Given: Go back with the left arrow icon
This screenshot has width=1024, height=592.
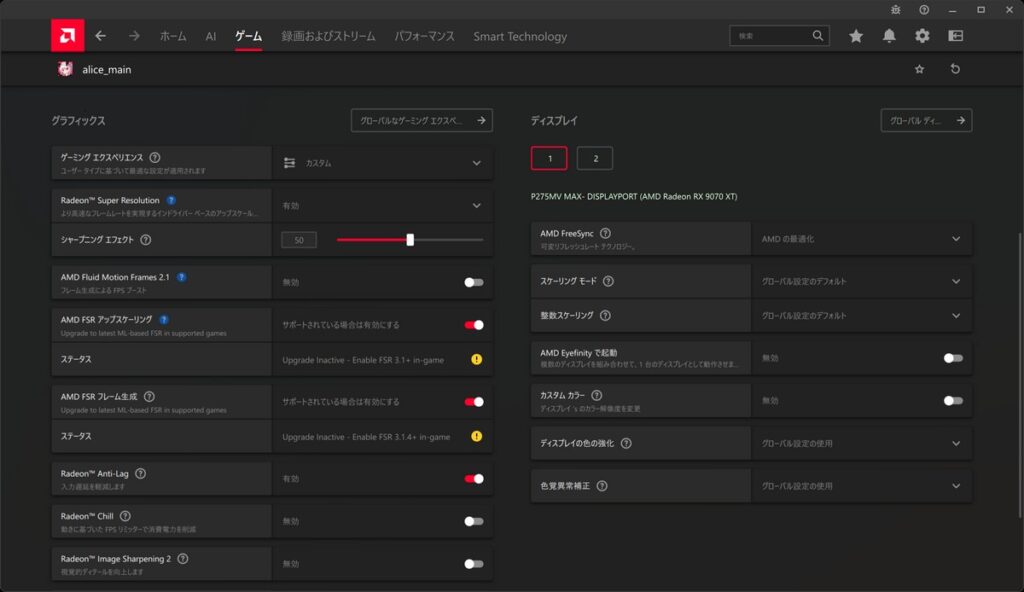Looking at the screenshot, I should (x=100, y=36).
